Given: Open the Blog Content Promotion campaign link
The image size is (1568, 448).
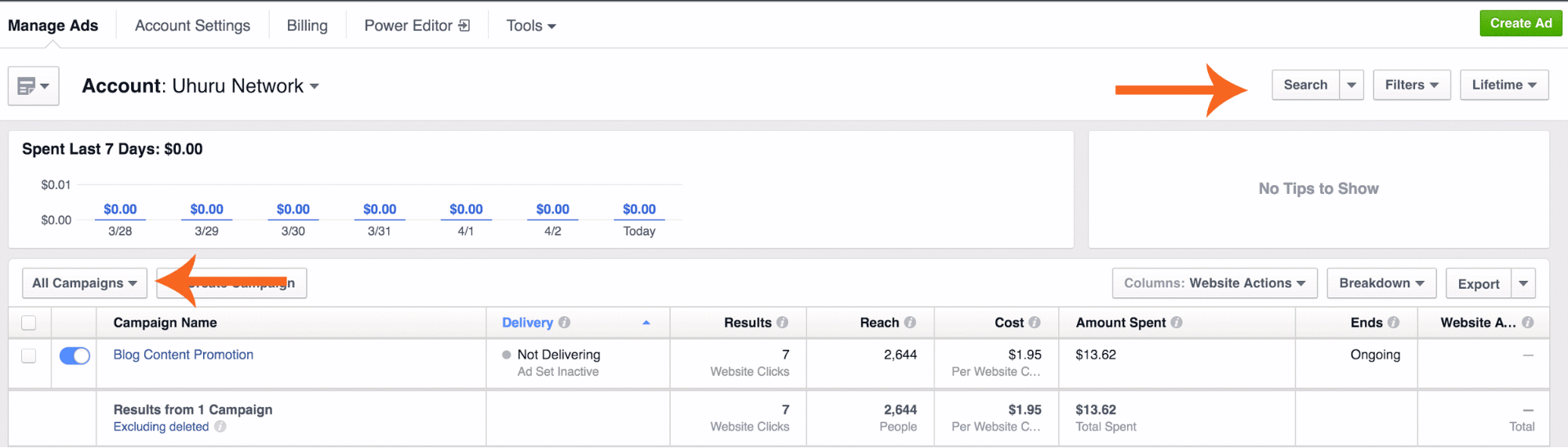Looking at the screenshot, I should pos(183,355).
